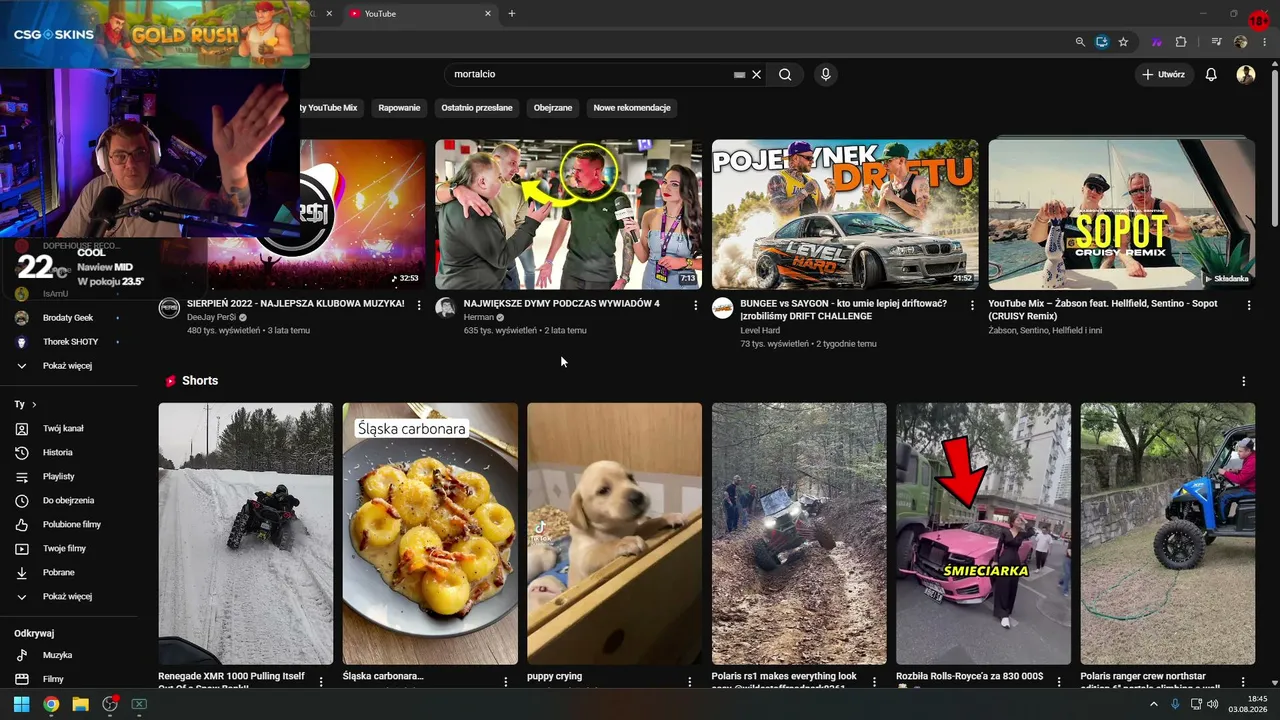
Task: Open Muzyka under Odkrywaj
Action: [x=57, y=655]
